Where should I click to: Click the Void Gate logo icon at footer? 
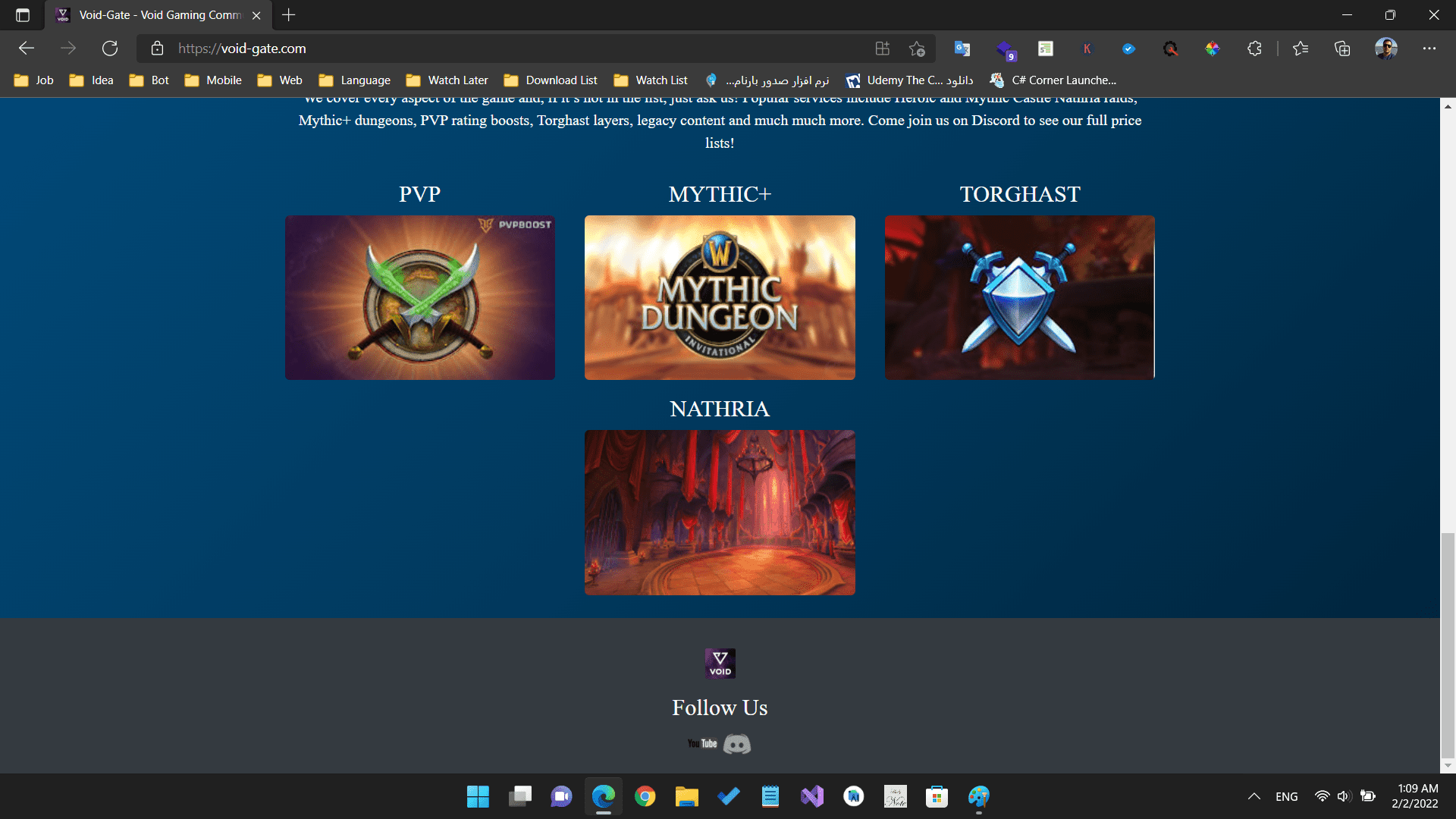(x=720, y=664)
